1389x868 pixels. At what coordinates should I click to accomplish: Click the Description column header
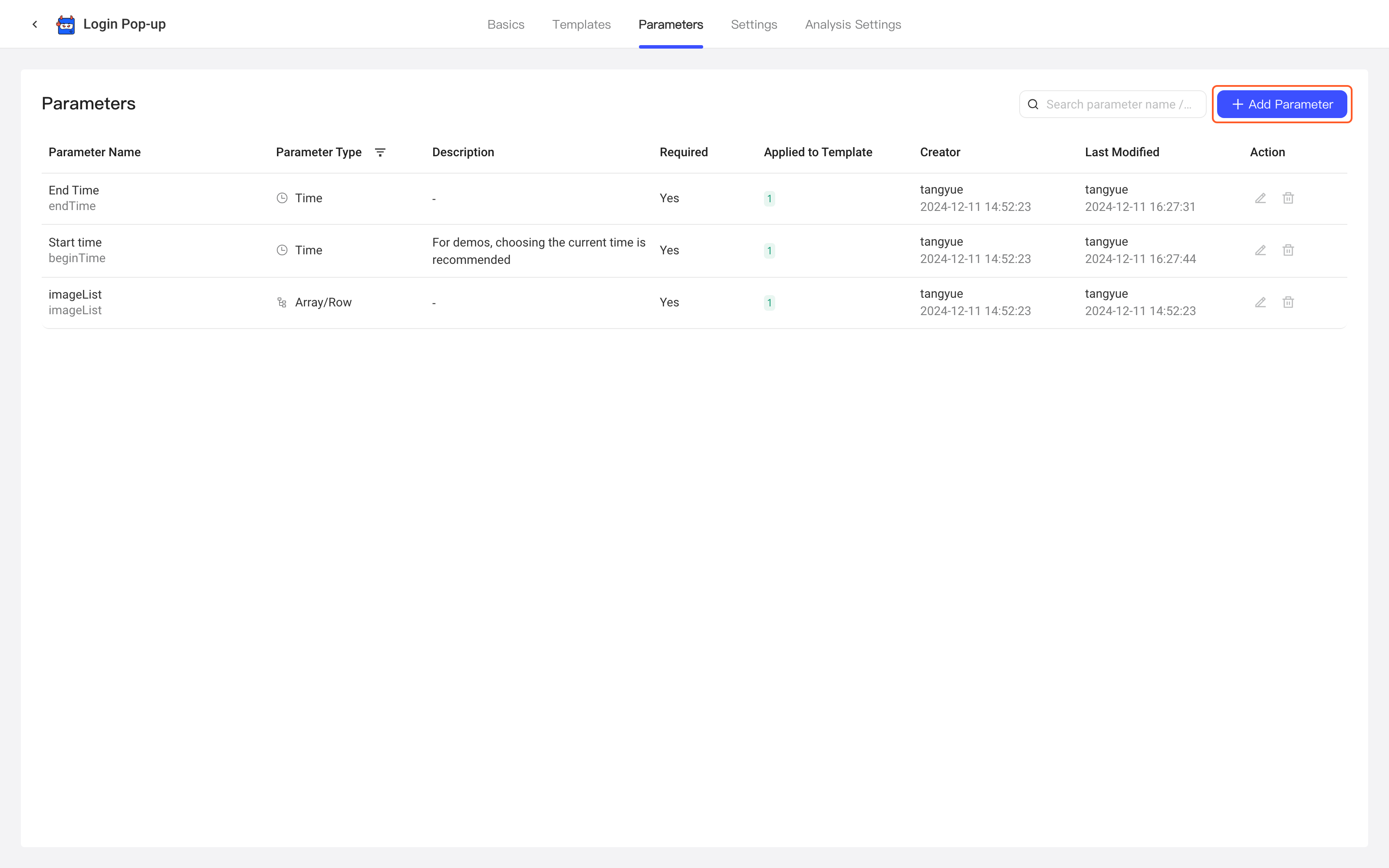(x=463, y=152)
